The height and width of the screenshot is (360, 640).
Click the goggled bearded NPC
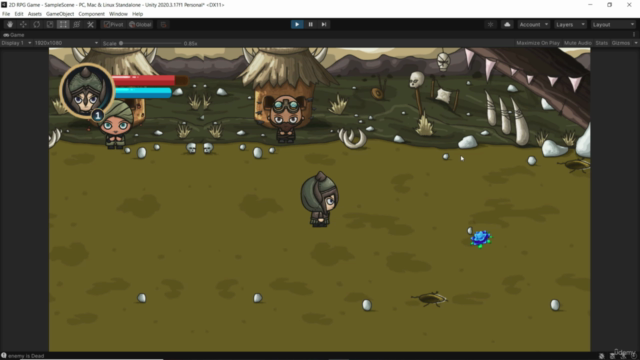286,118
